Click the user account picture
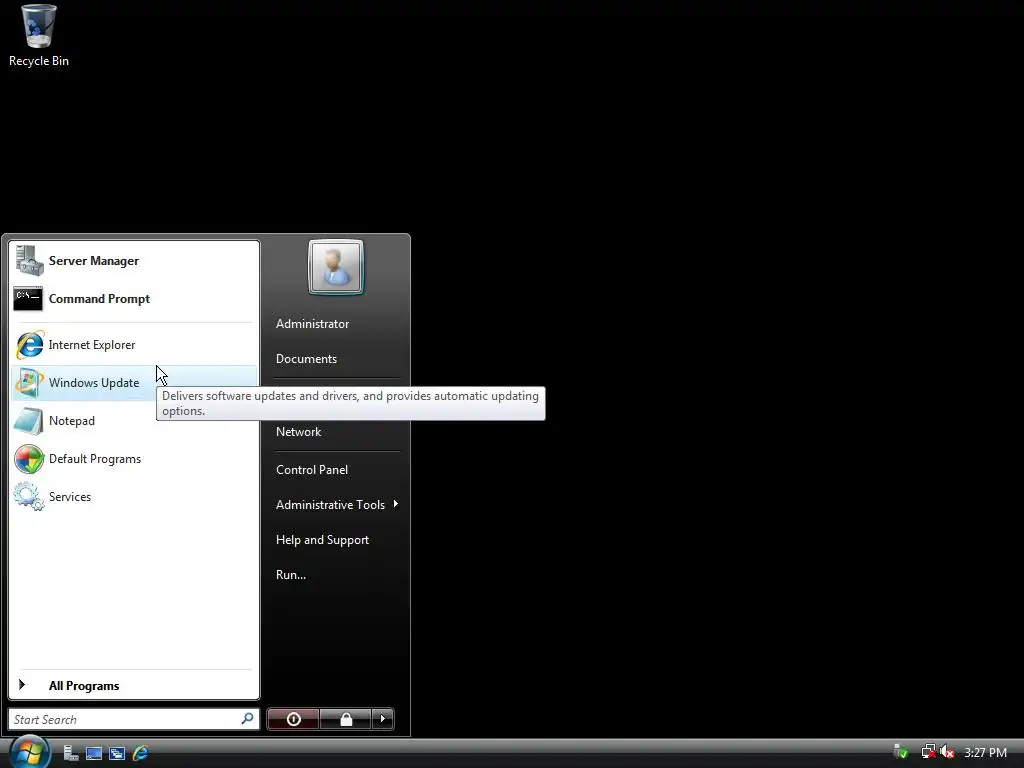Screen dimensions: 1024x768 [x=336, y=267]
